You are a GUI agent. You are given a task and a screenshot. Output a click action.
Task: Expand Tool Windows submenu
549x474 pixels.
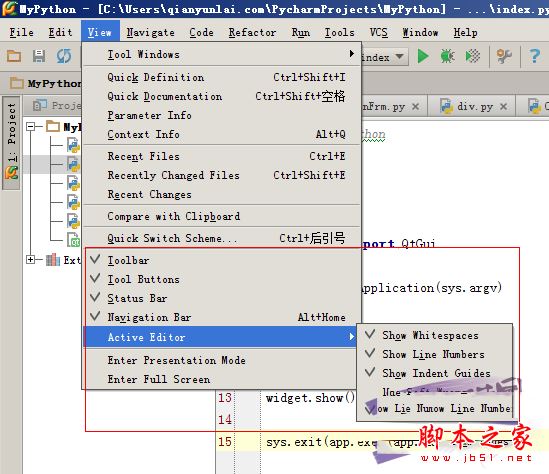[222, 54]
